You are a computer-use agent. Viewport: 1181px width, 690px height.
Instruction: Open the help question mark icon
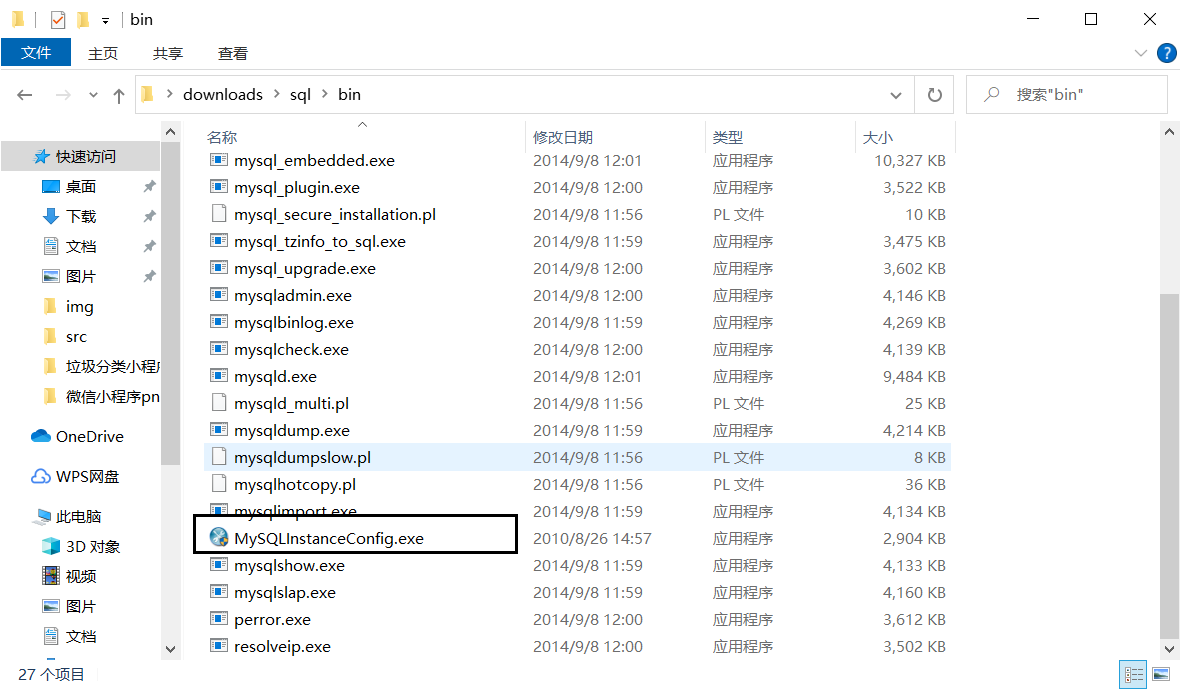(1166, 53)
